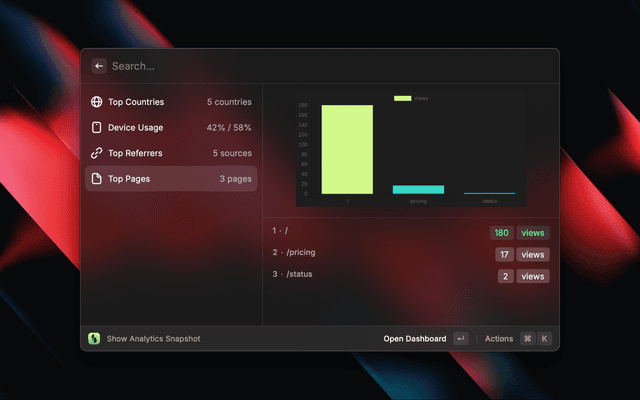Open the Top Referrers entry
640x400 pixels.
170,153
